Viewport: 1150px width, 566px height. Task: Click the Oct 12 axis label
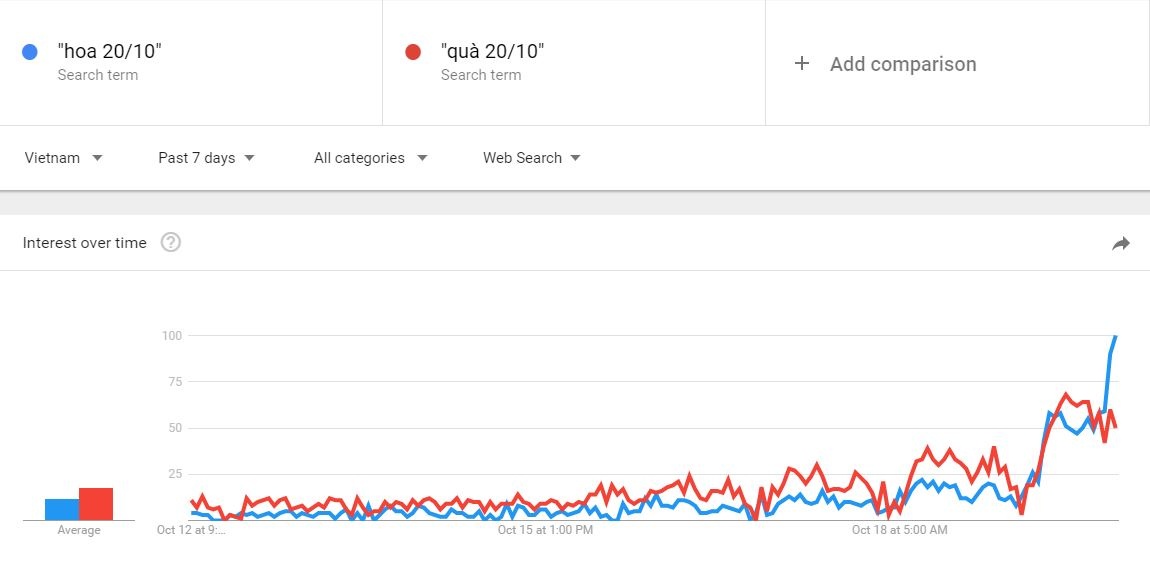[191, 530]
